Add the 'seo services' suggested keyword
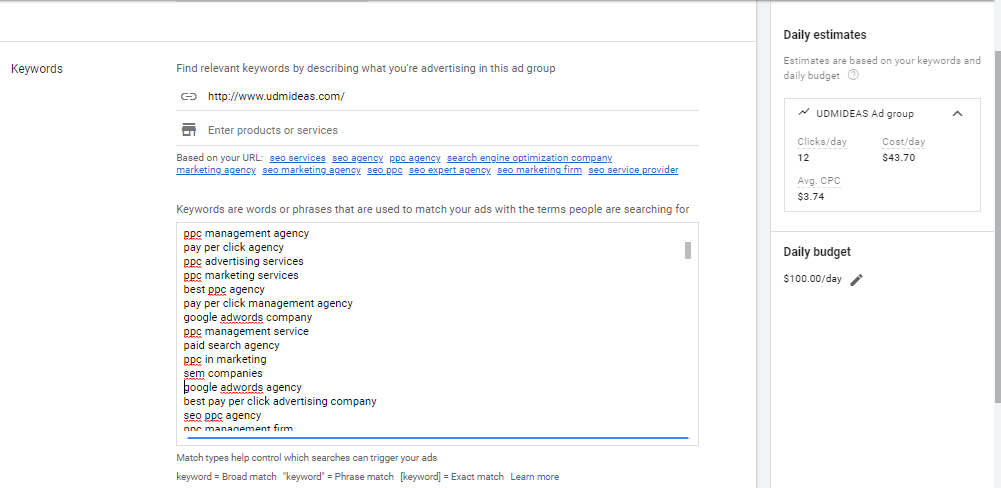 point(297,158)
